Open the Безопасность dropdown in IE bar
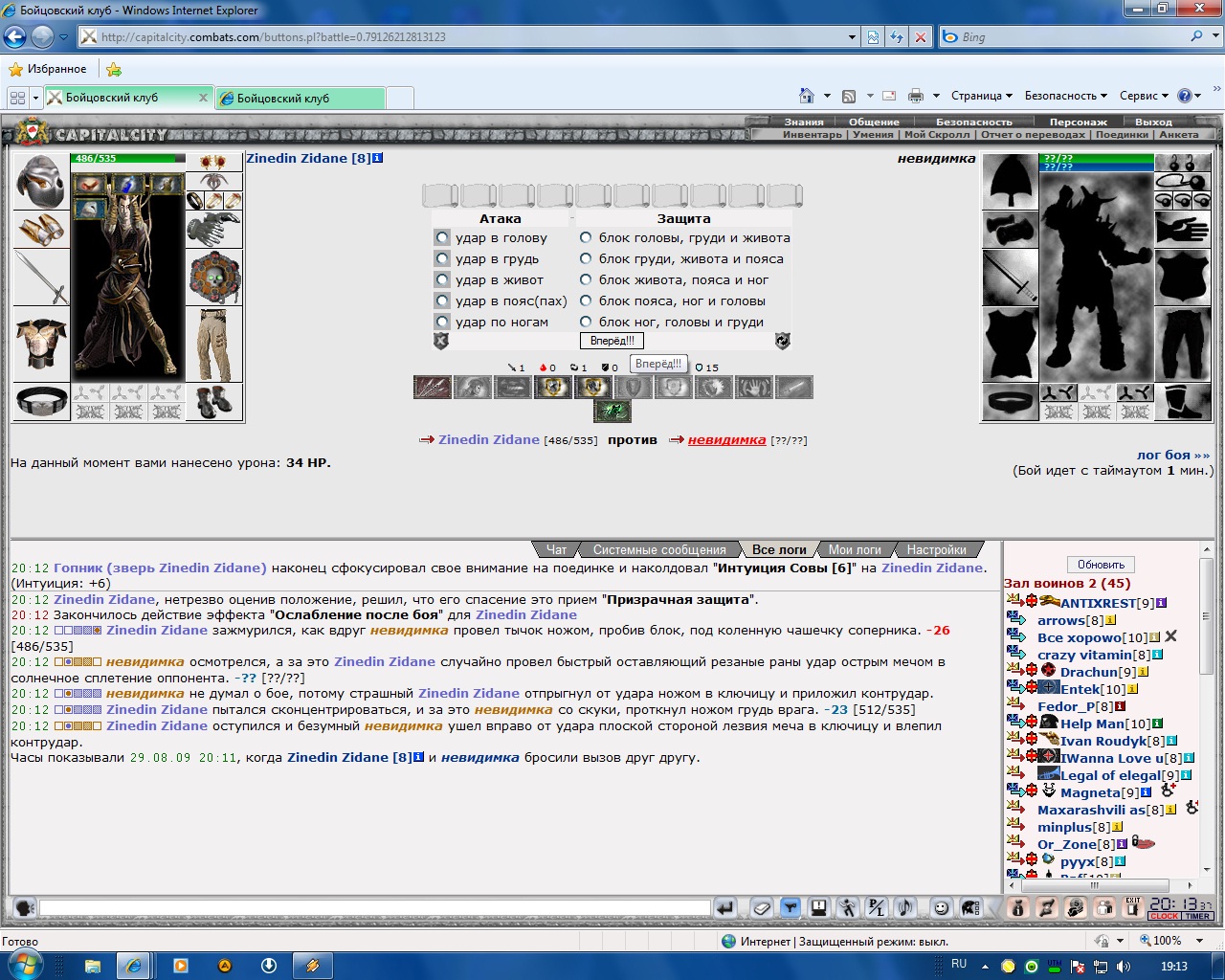Viewport: 1225px width, 980px height. [x=1066, y=96]
